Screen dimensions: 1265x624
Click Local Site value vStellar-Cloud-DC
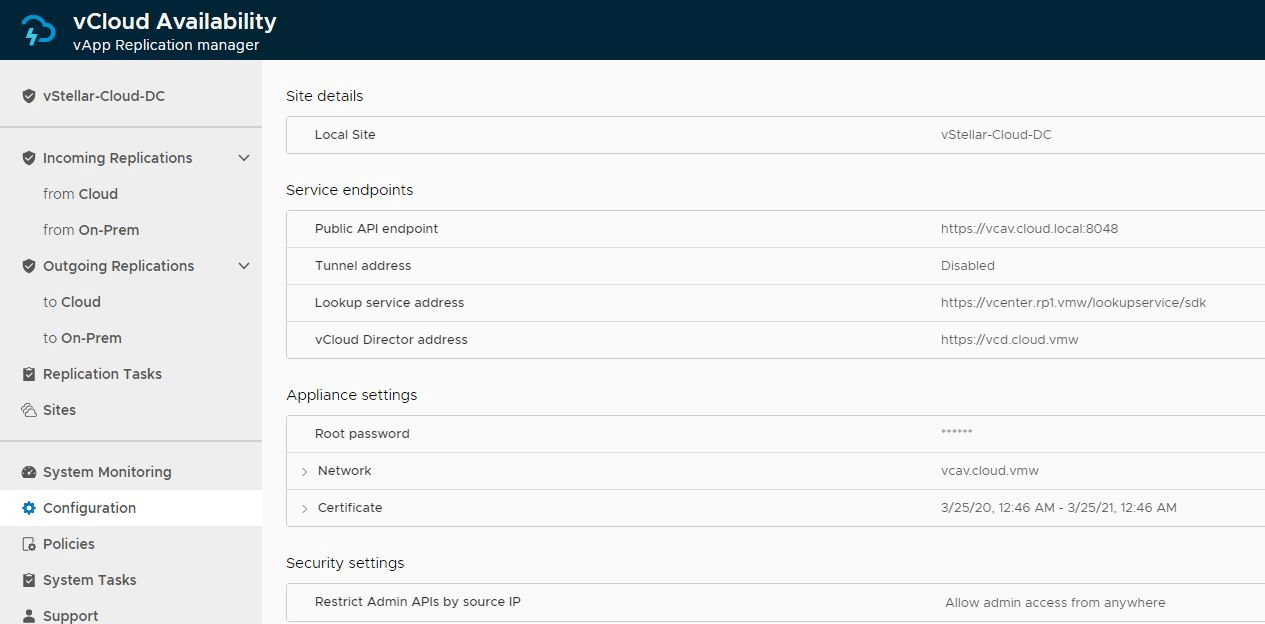pyautogui.click(x=996, y=135)
